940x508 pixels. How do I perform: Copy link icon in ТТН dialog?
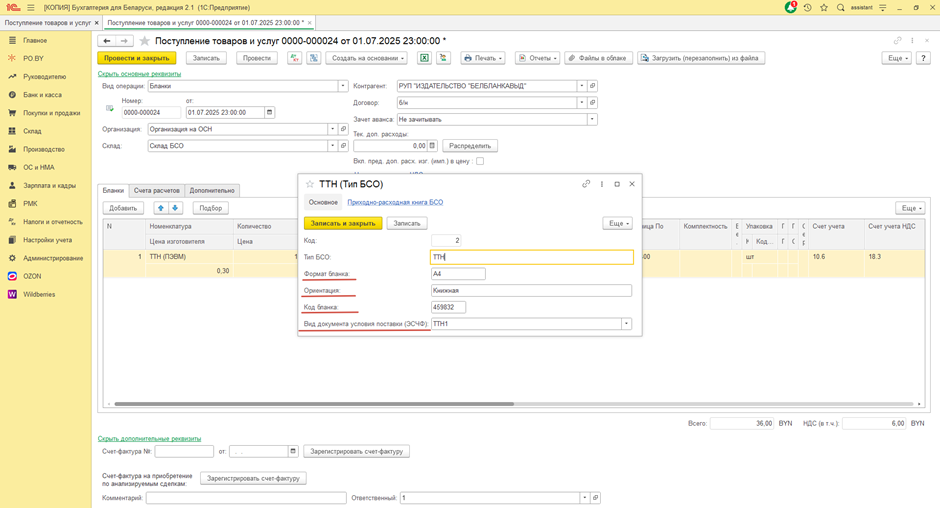click(x=586, y=184)
